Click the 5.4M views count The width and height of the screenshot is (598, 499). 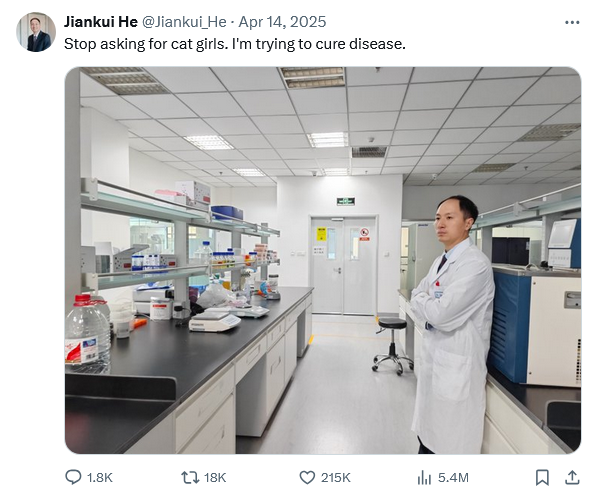(453, 478)
